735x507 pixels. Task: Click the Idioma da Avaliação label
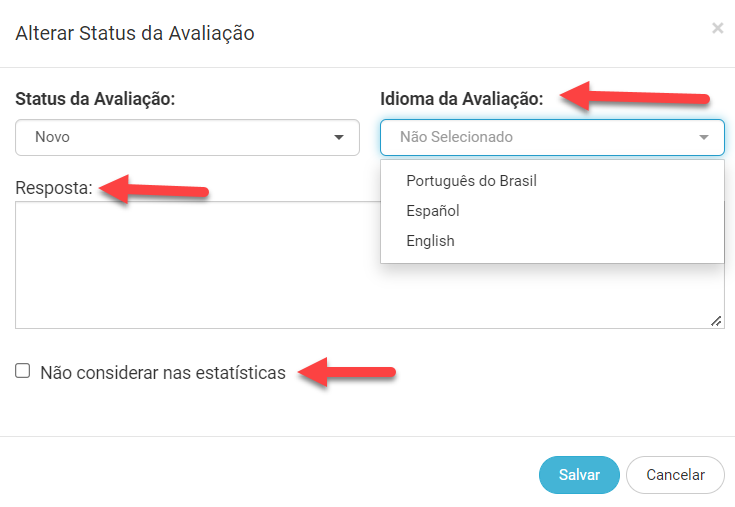point(462,99)
